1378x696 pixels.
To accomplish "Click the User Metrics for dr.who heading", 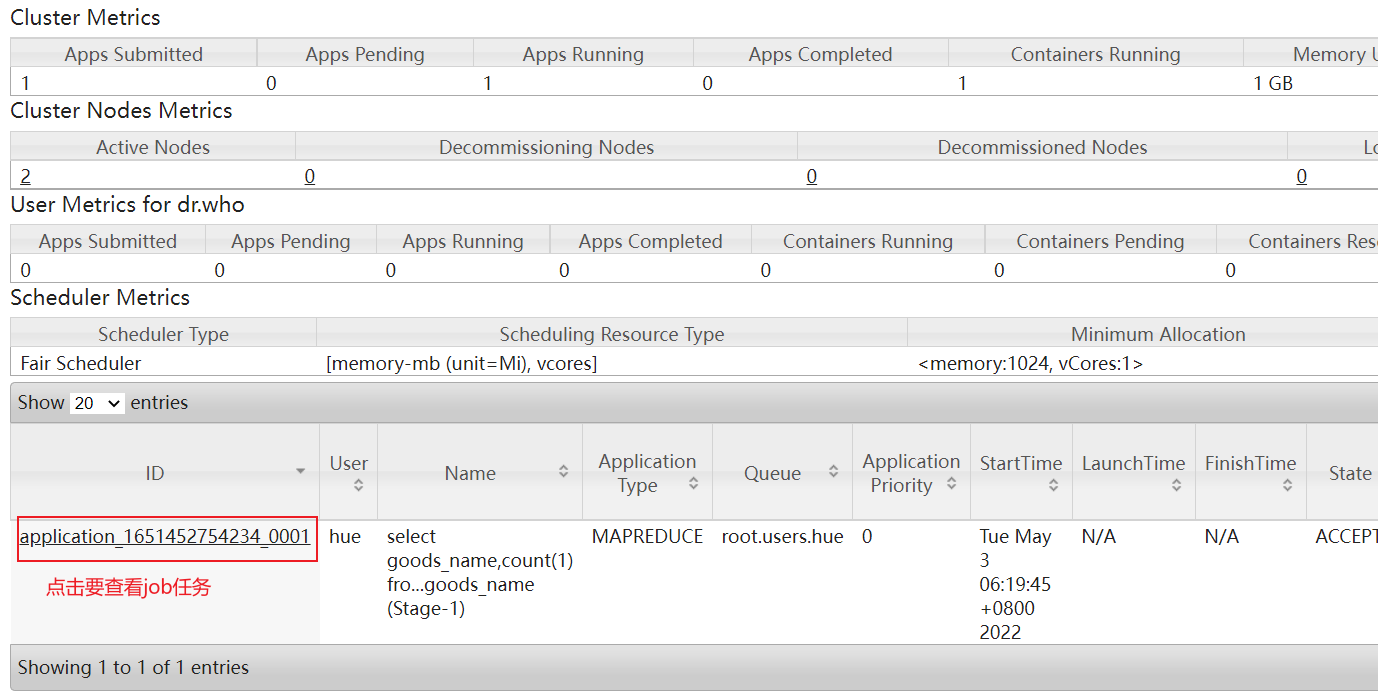I will 127,205.
